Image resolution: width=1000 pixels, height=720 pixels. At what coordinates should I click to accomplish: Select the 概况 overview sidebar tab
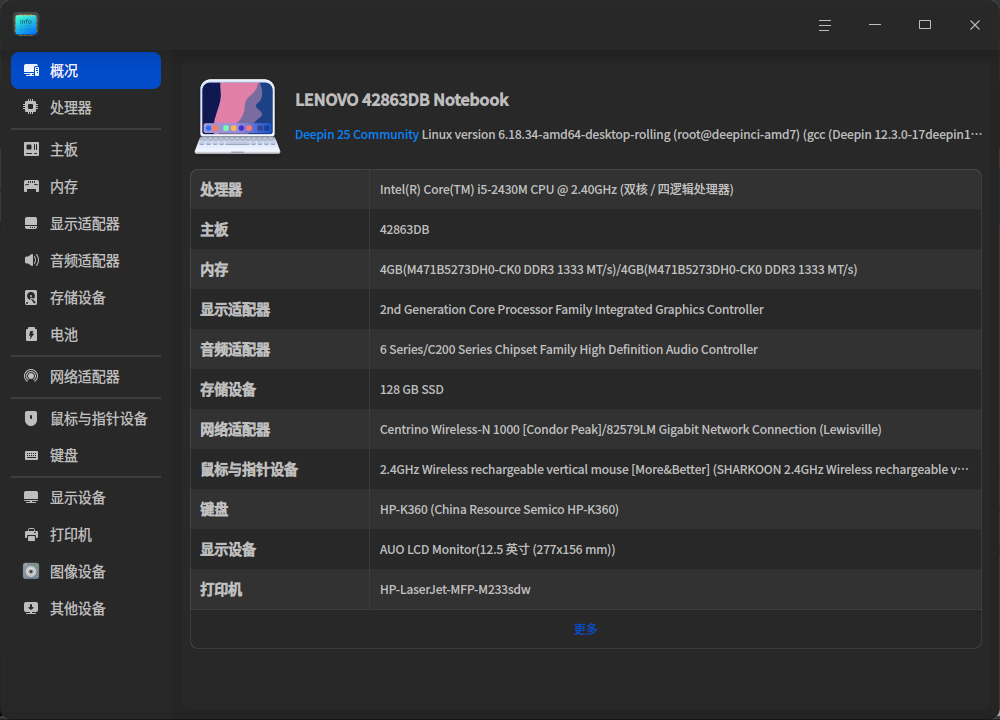coord(85,70)
